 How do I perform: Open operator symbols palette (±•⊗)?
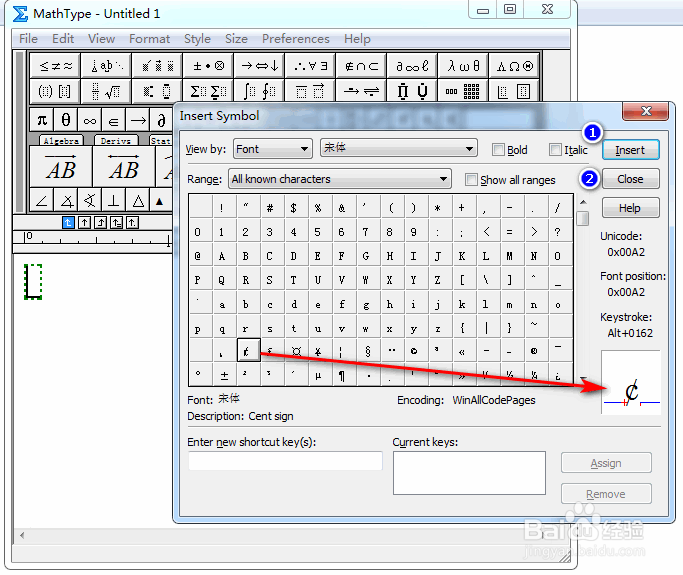(x=208, y=66)
